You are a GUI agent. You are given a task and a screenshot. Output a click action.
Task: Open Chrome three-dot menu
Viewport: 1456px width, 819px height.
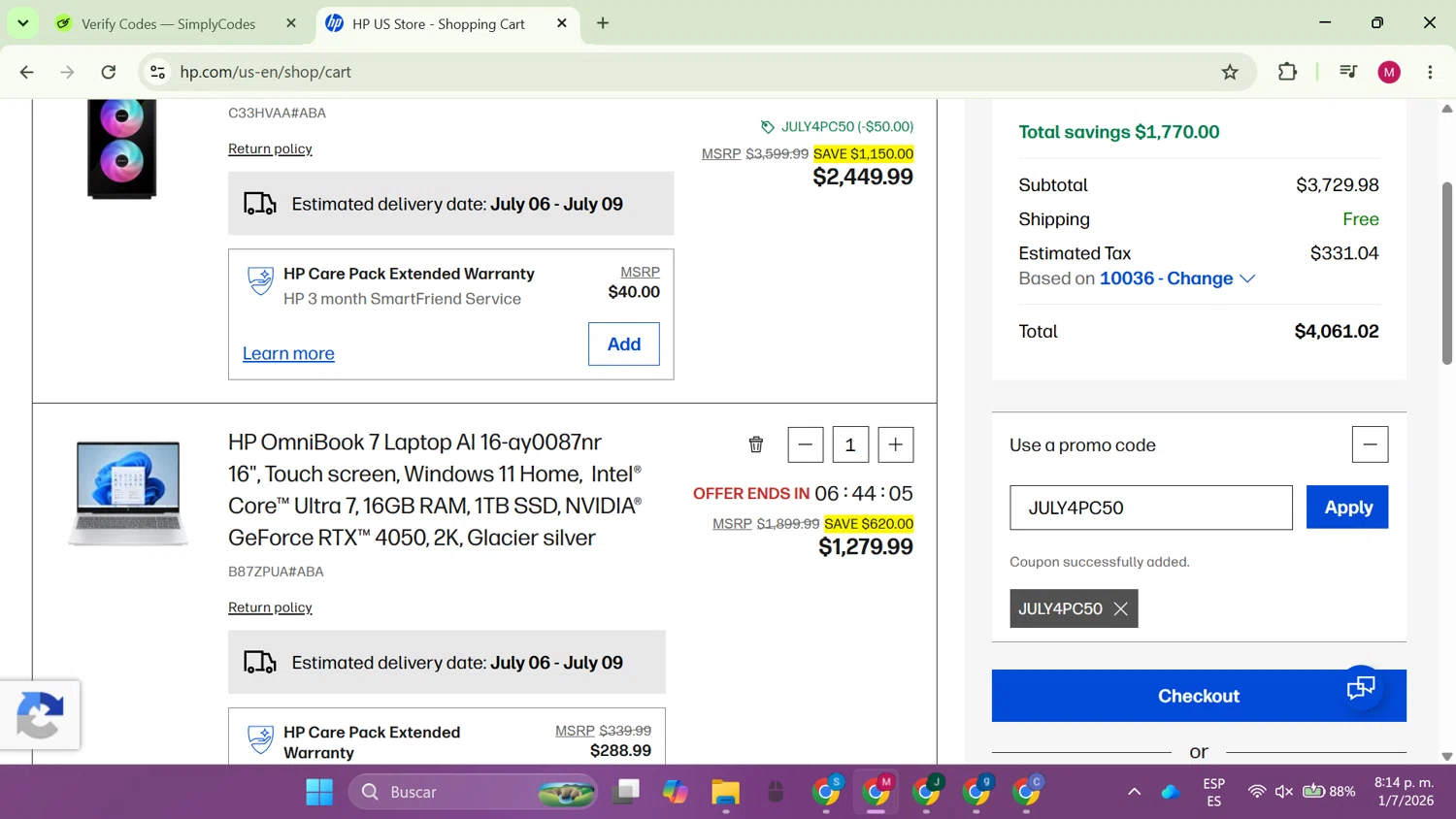click(x=1430, y=72)
